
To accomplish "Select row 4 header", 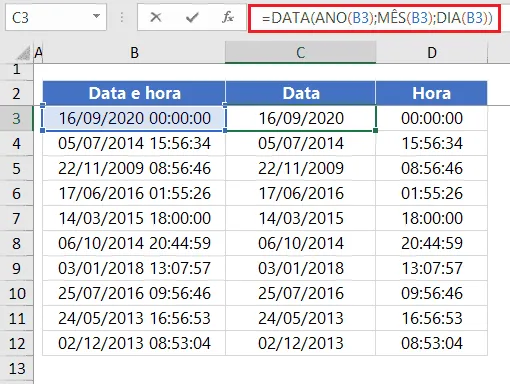I will point(16,143).
